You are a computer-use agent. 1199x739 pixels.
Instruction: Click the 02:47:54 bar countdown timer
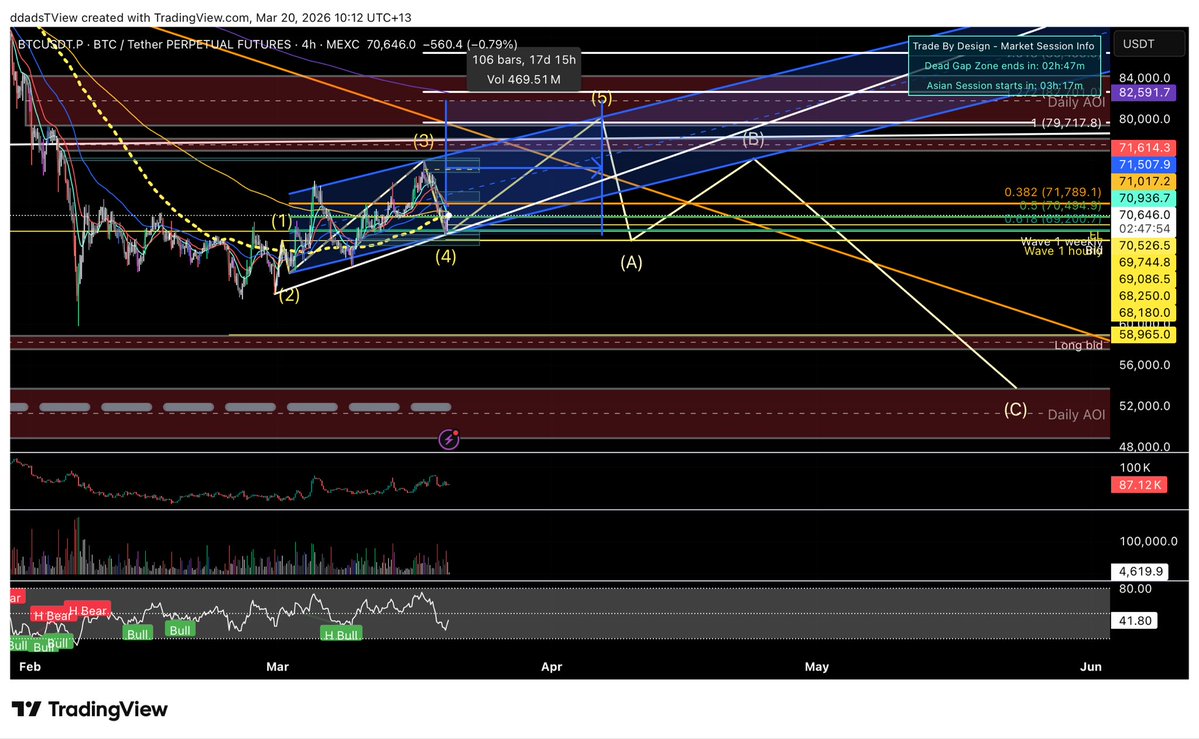(x=1144, y=229)
